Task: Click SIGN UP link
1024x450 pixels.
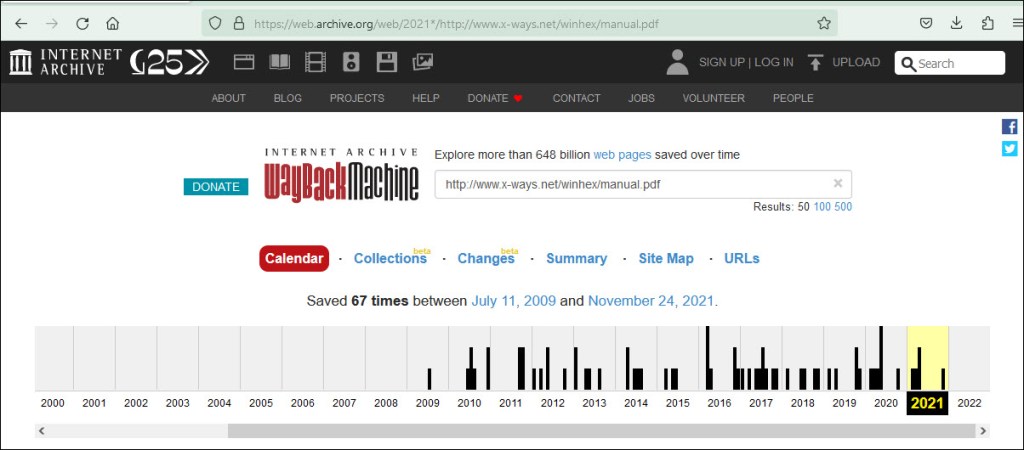Action: coord(722,62)
